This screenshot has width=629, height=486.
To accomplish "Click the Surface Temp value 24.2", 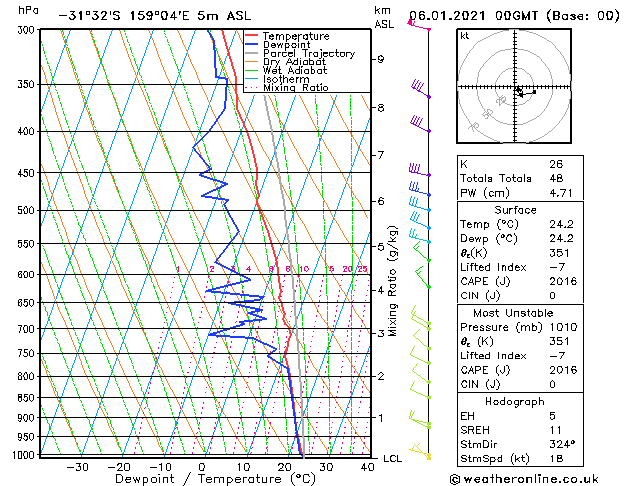I will tap(561, 224).
